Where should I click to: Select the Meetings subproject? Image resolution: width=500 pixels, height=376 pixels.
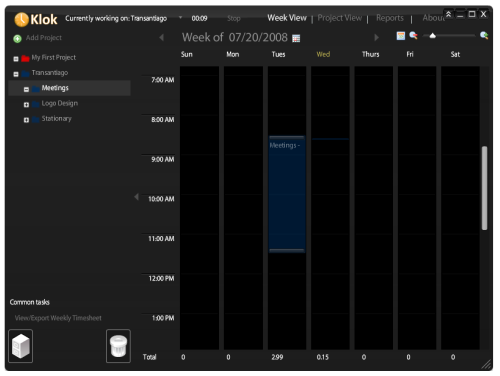point(55,88)
